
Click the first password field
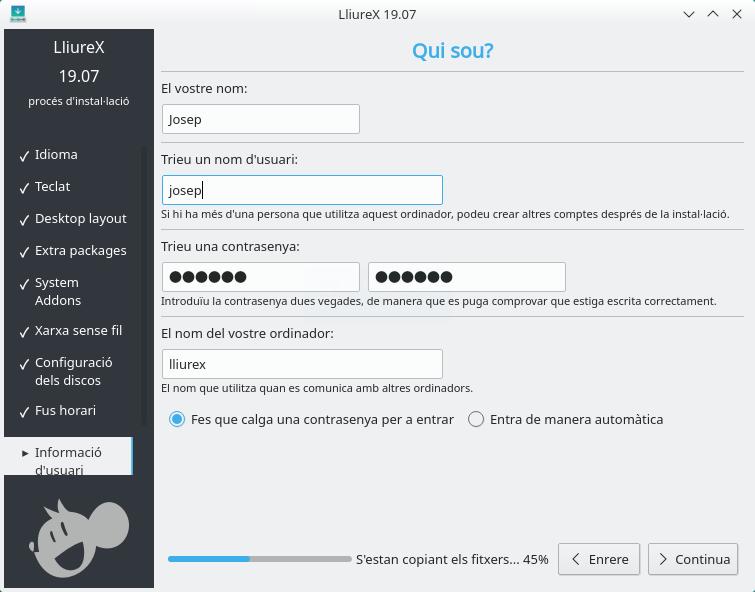260,277
